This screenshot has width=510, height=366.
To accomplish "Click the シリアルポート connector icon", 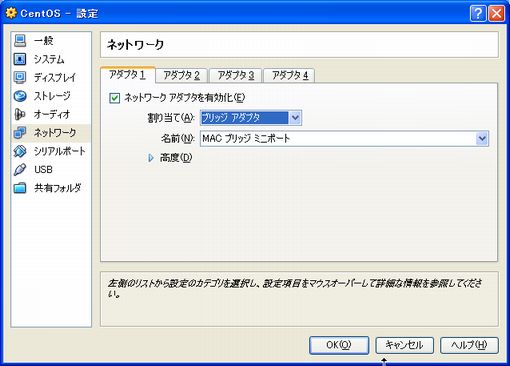I will click(x=20, y=151).
